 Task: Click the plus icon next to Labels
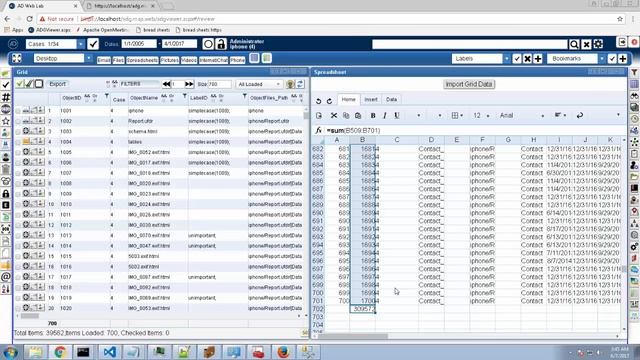pos(538,59)
